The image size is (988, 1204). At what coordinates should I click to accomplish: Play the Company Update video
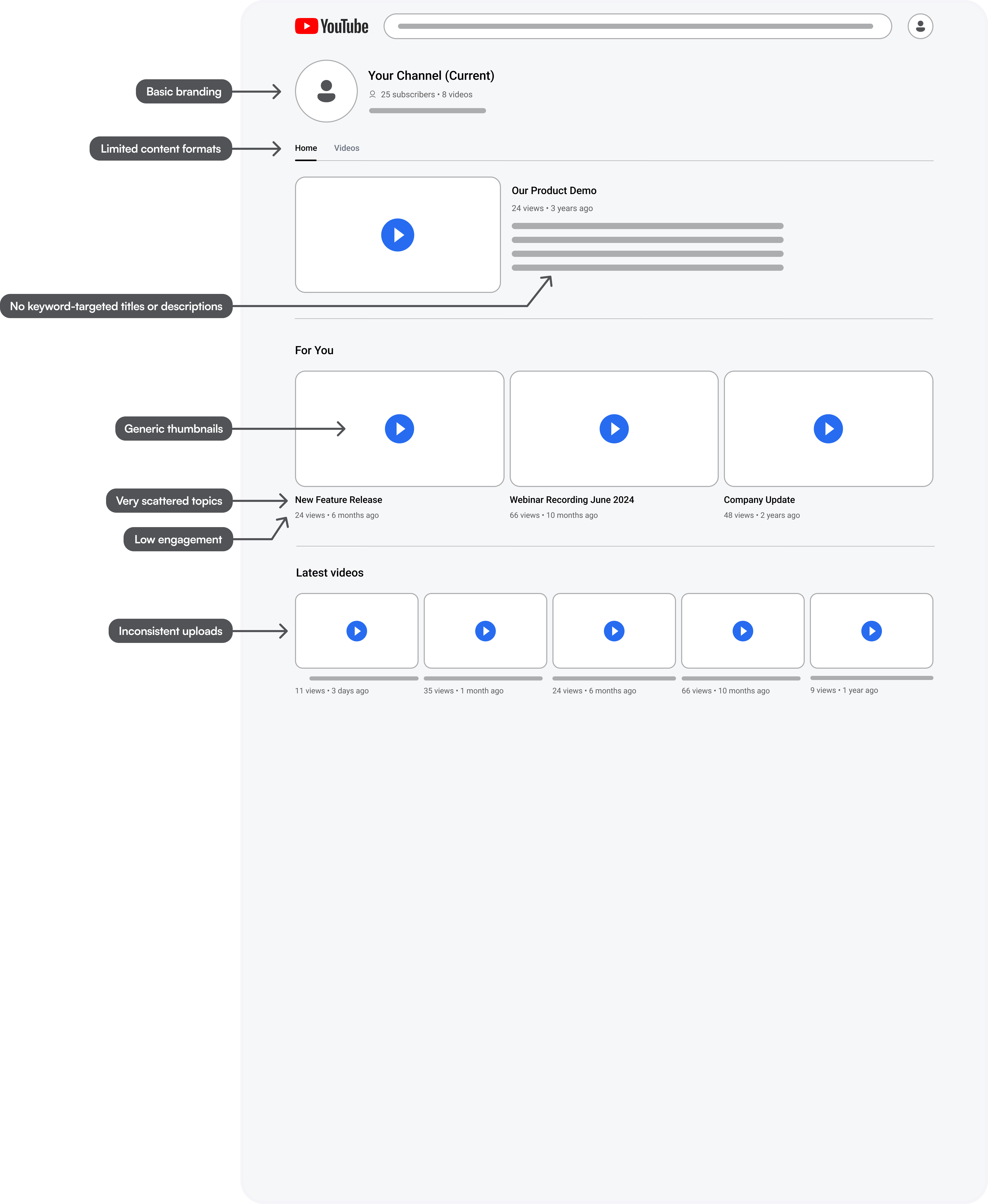point(828,429)
